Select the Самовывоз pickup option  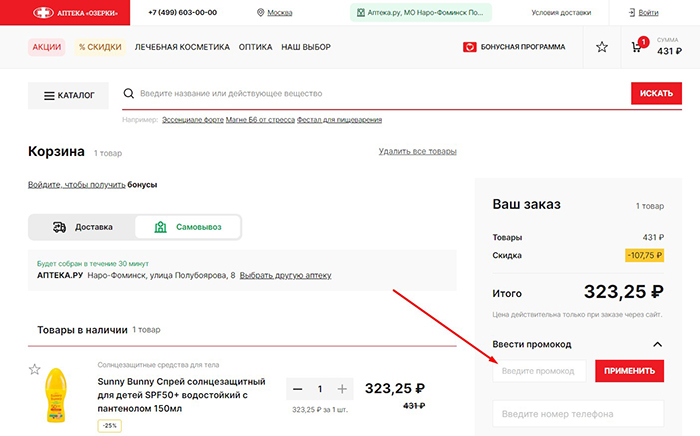[188, 227]
